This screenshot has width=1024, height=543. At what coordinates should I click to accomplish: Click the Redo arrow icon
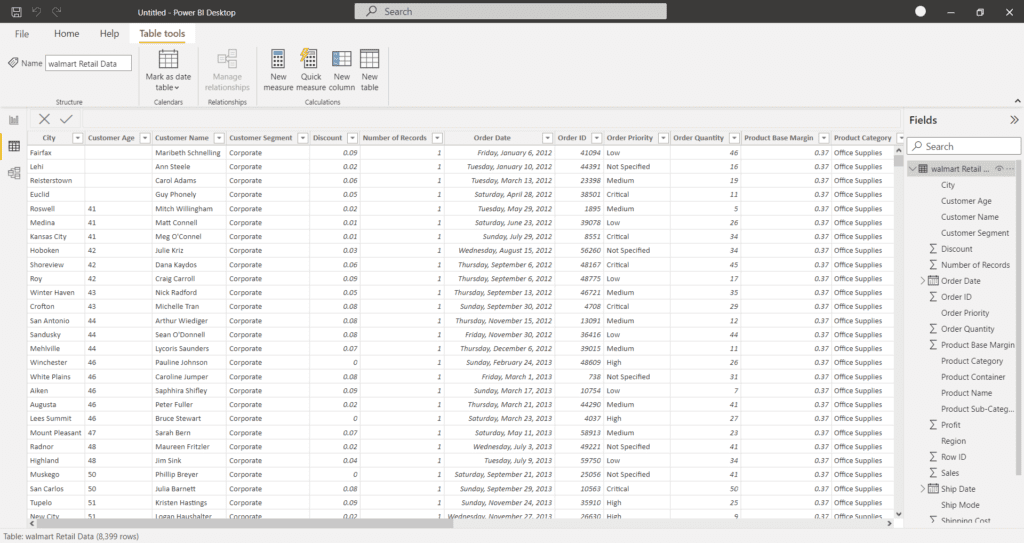57,12
